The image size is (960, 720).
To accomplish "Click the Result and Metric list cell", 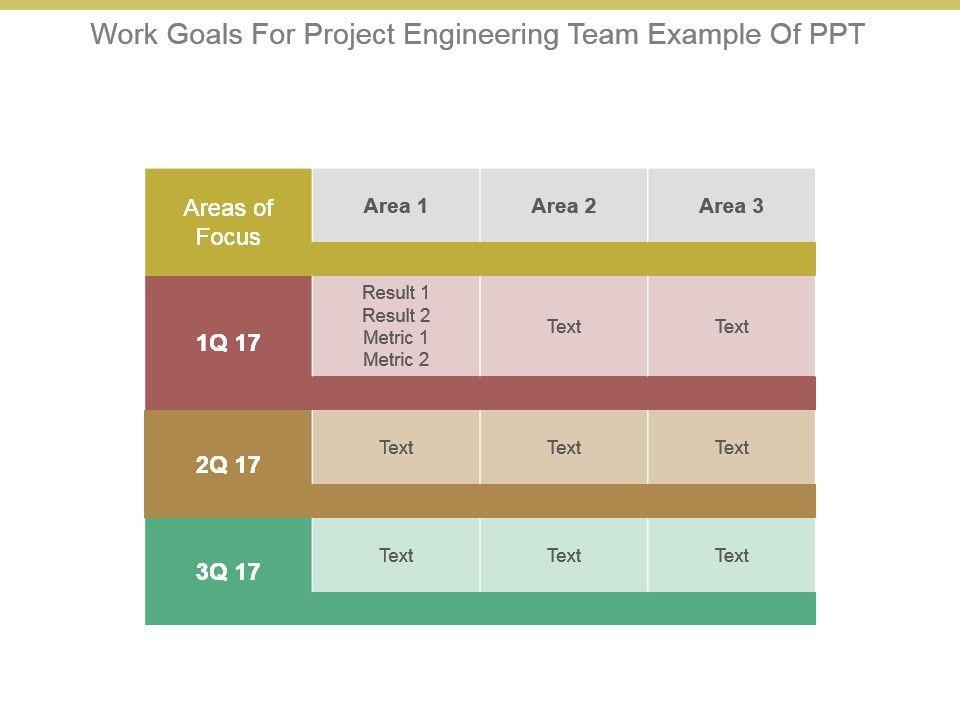I will pyautogui.click(x=396, y=326).
